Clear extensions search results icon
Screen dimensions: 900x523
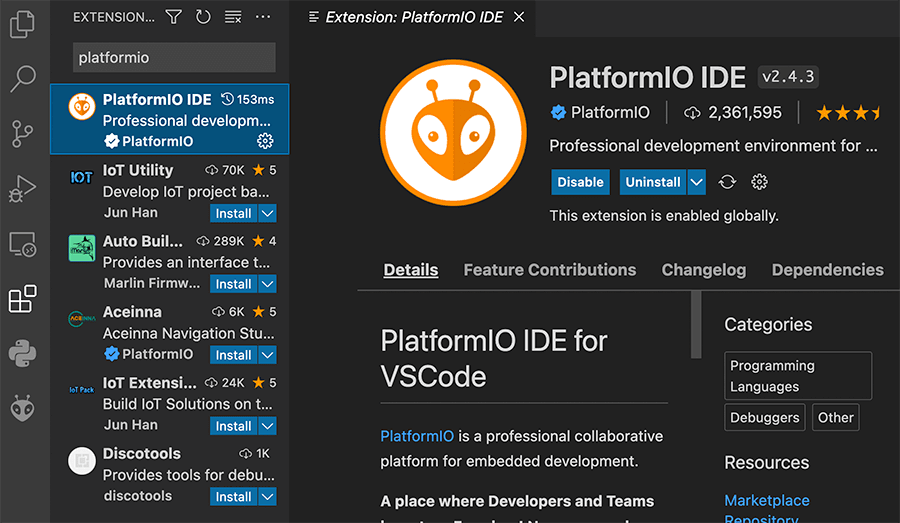233,17
